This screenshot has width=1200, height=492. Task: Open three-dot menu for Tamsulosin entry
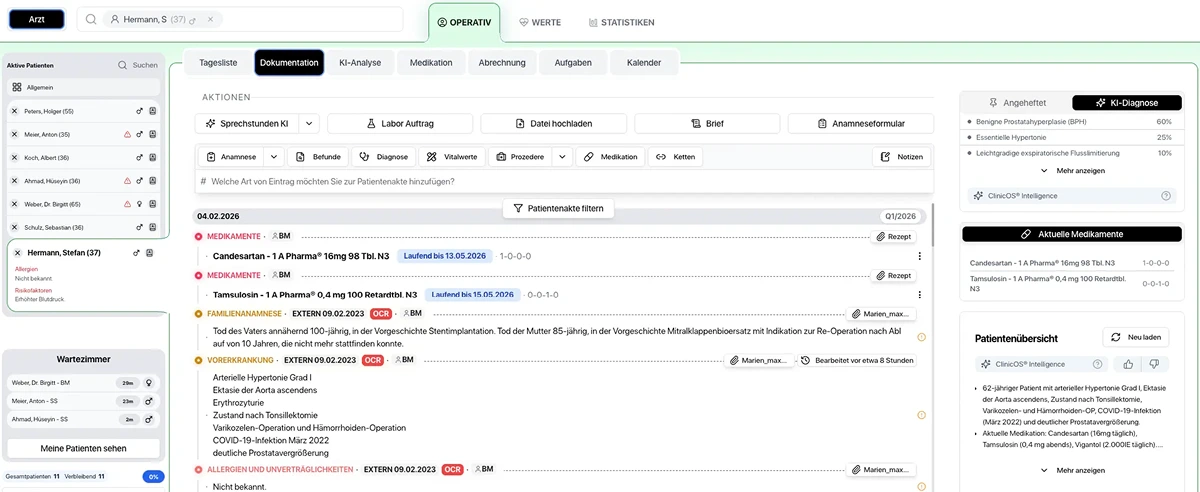919,294
